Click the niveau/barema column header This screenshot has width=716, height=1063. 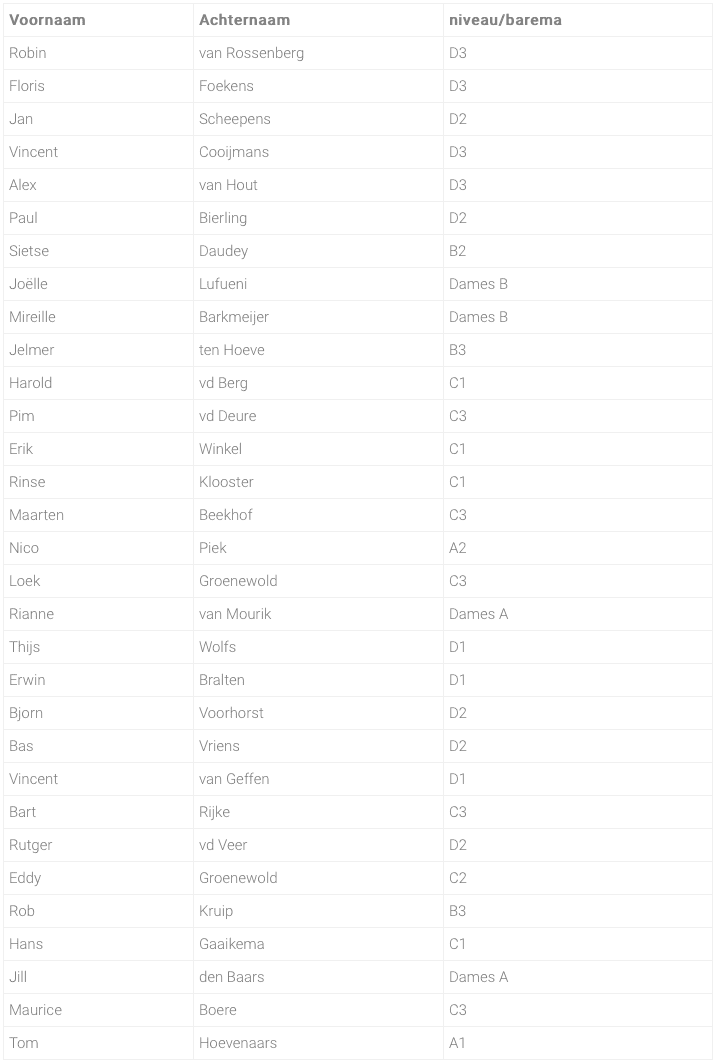[578, 20]
